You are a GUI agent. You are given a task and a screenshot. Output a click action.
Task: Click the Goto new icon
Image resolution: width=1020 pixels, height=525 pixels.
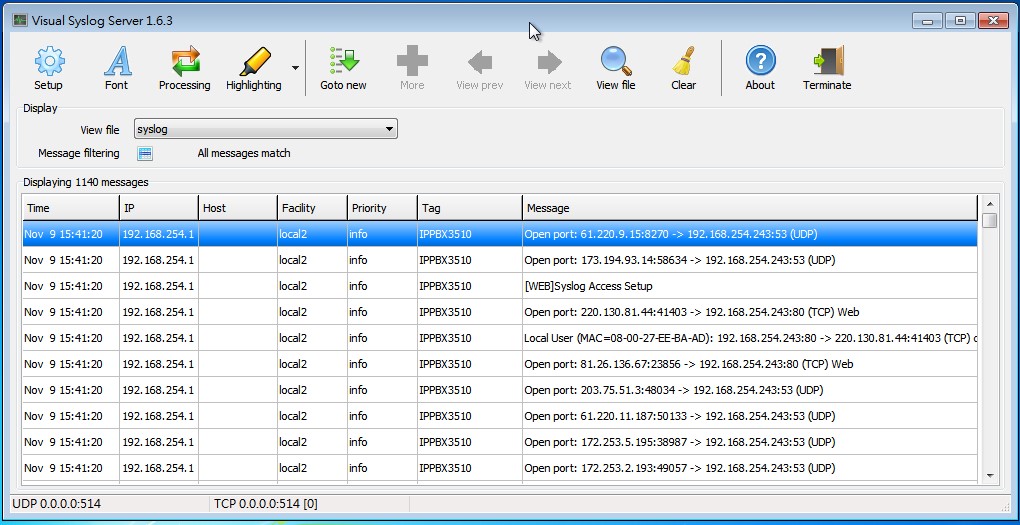(x=343, y=63)
